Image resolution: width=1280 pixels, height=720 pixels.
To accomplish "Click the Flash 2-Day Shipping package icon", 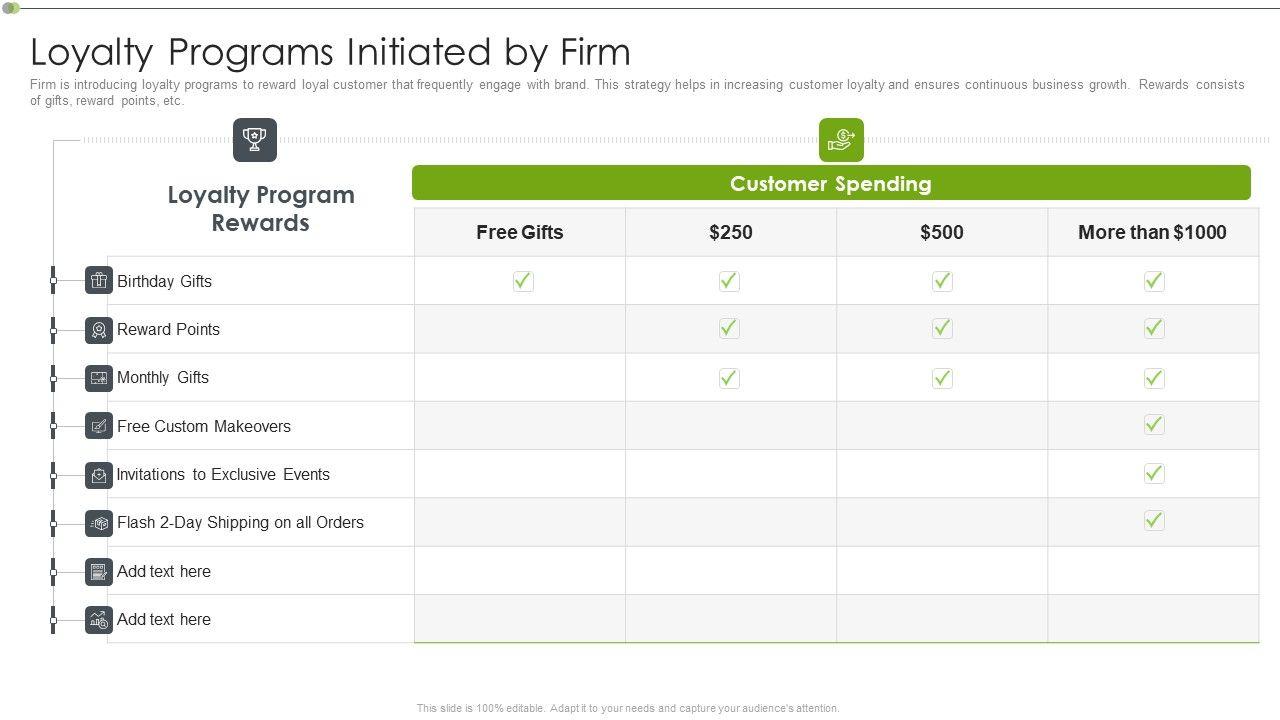I will [x=98, y=523].
